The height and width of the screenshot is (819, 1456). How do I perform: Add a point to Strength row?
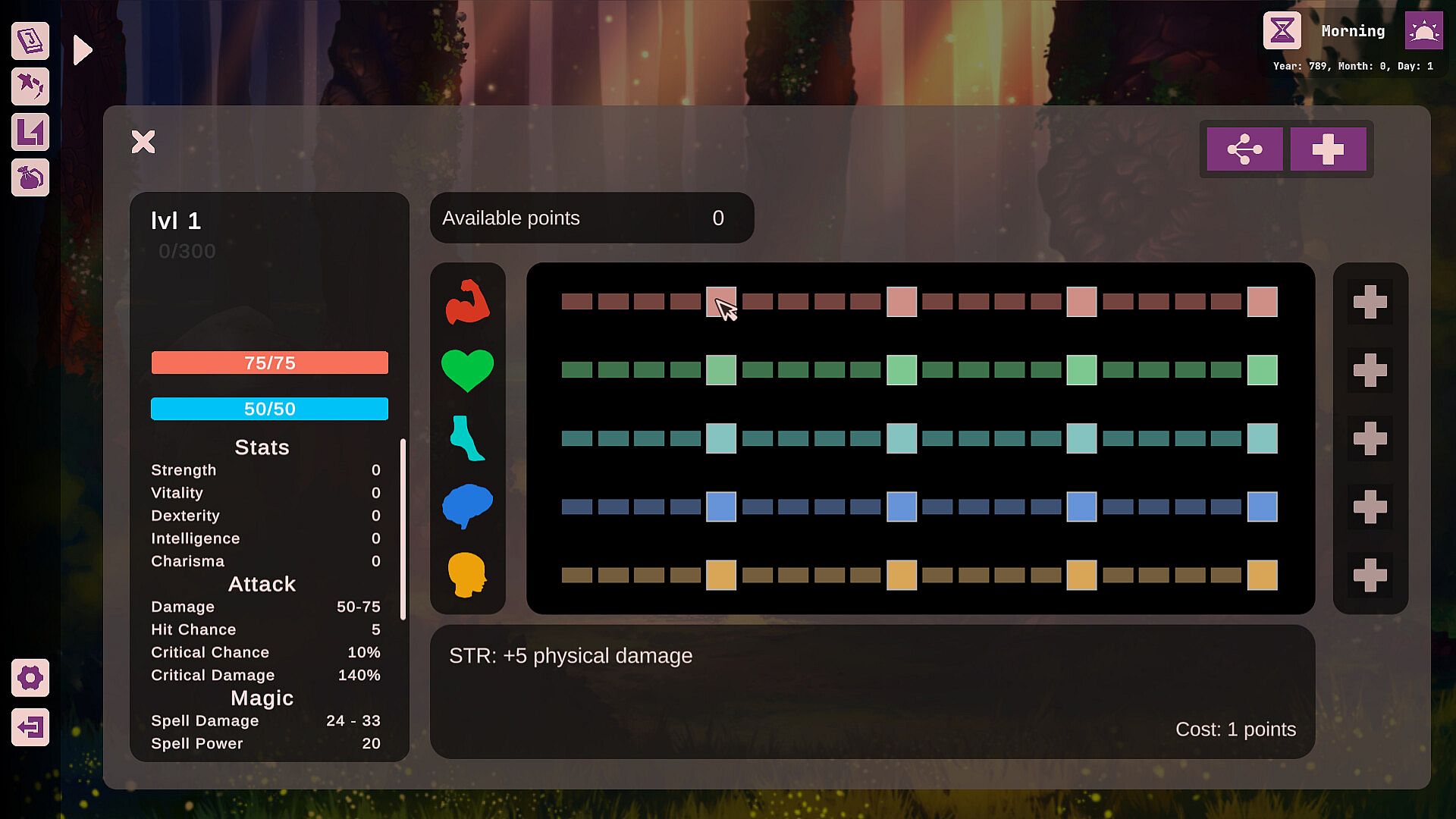(1370, 302)
